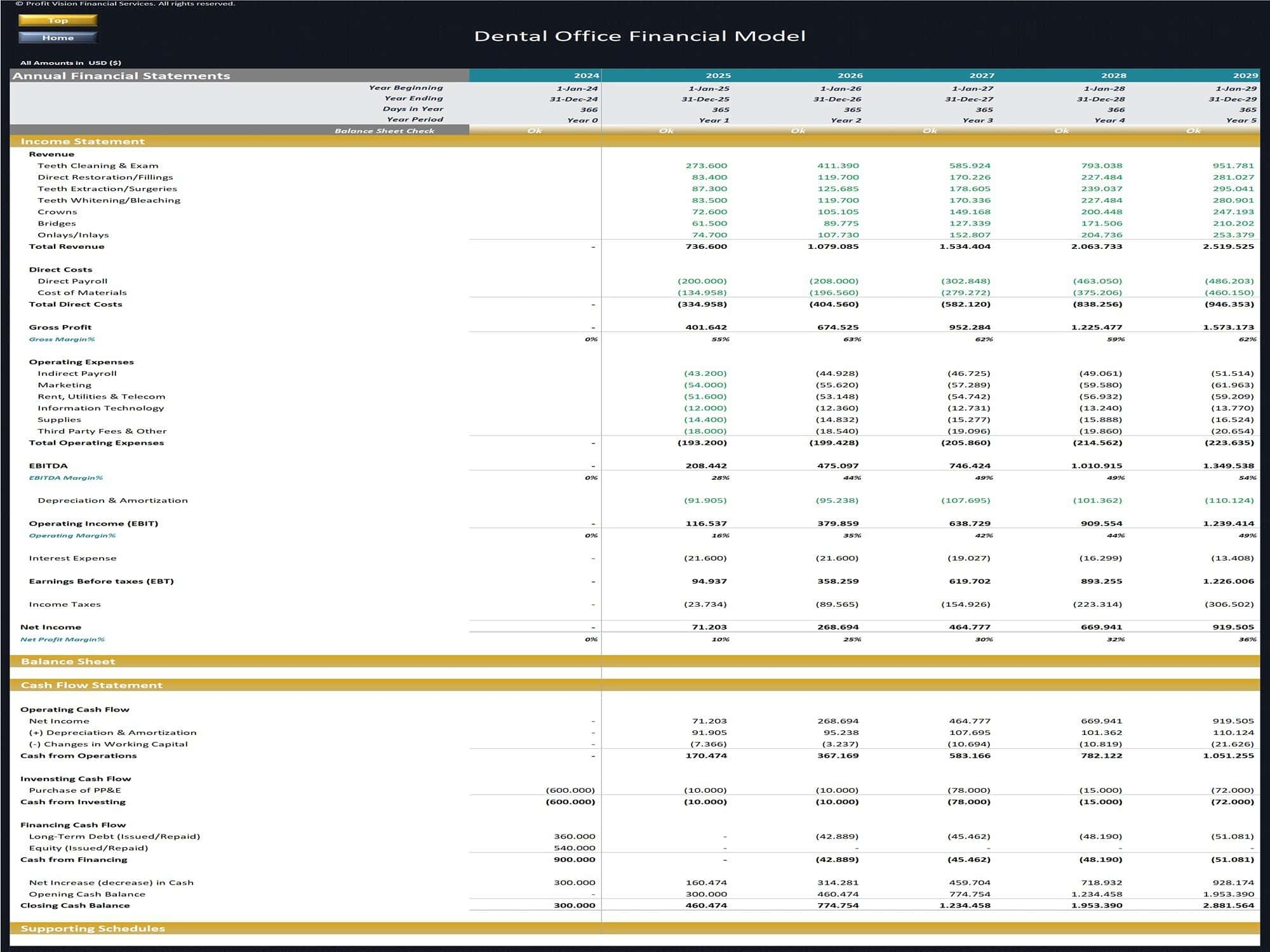
Task: Select the 2029 year column header
Action: click(x=1245, y=76)
